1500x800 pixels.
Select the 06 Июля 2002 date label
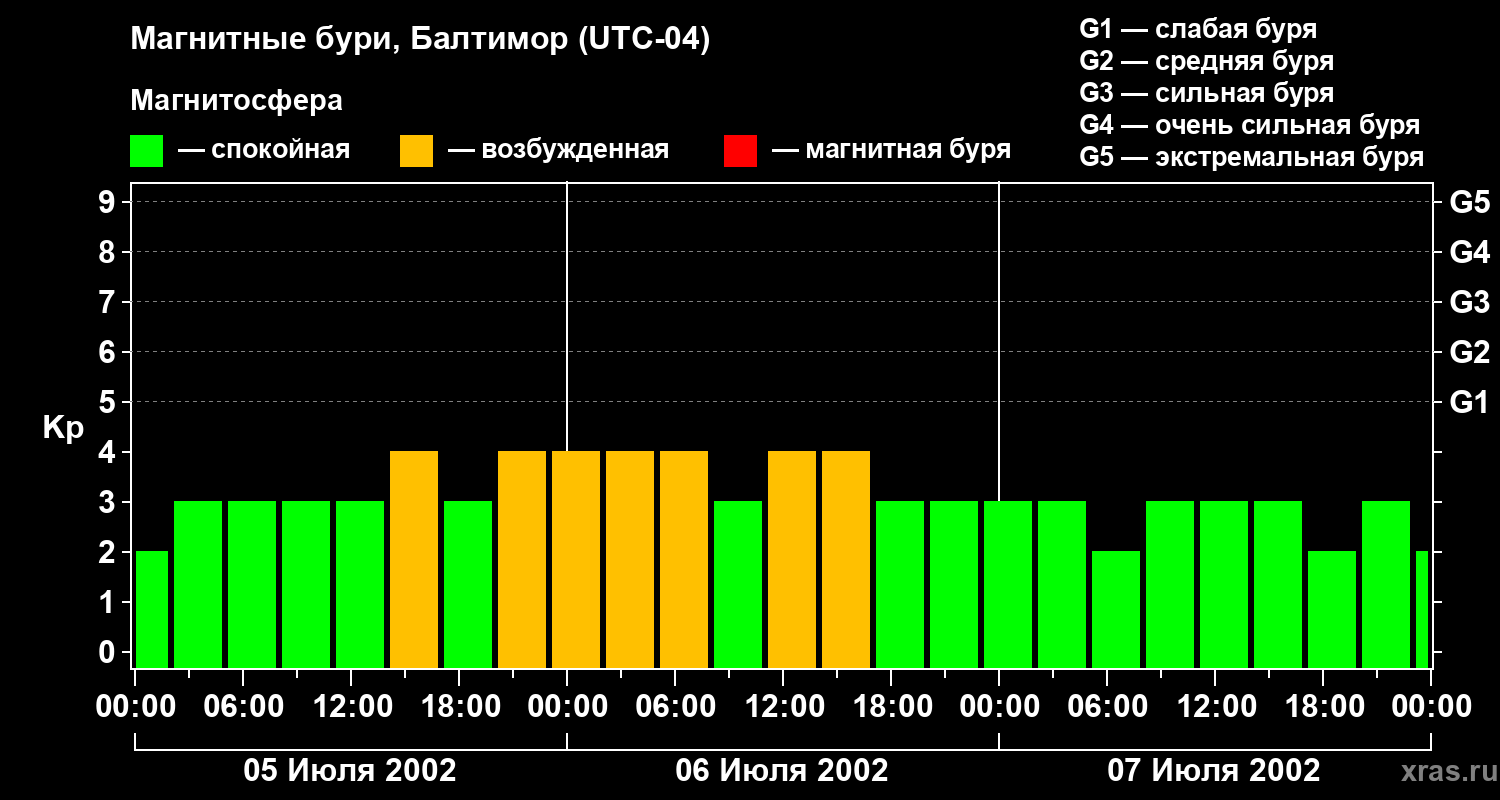click(x=782, y=771)
